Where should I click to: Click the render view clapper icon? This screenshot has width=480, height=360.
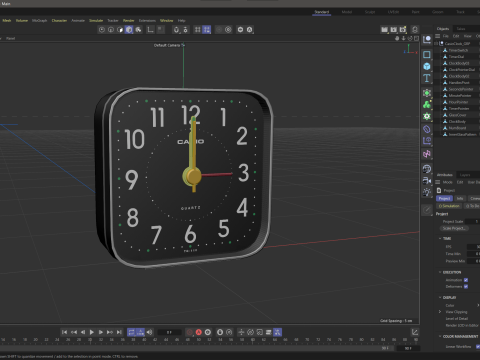[384, 30]
